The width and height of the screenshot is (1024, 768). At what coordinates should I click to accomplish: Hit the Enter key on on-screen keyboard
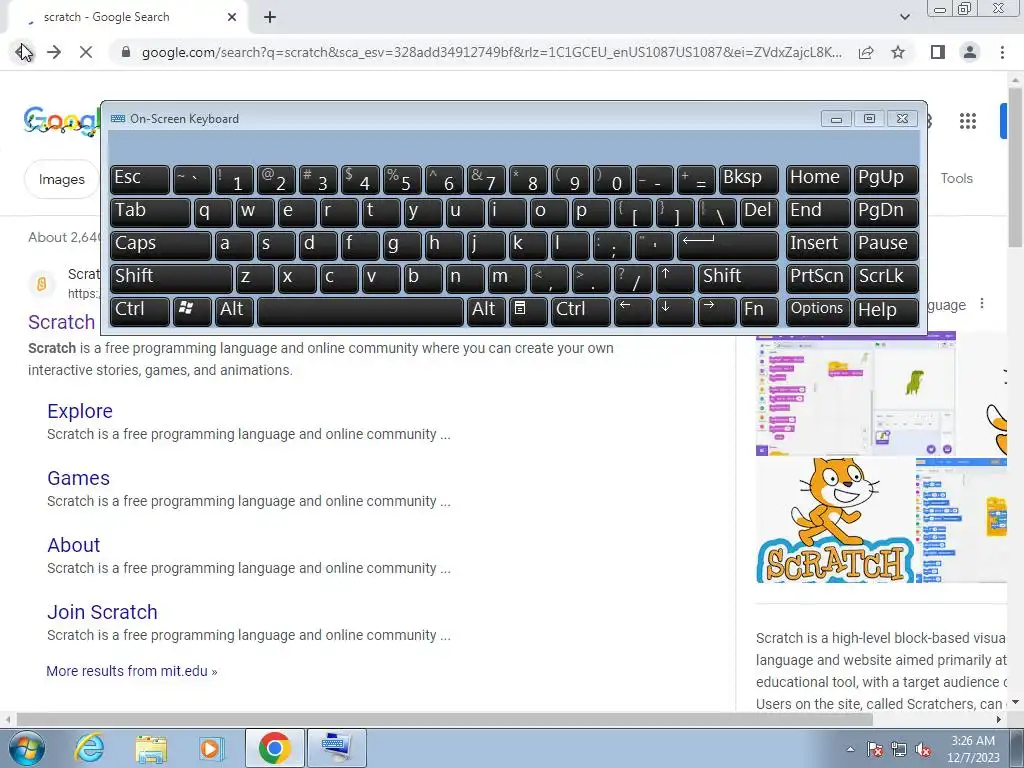[728, 245]
